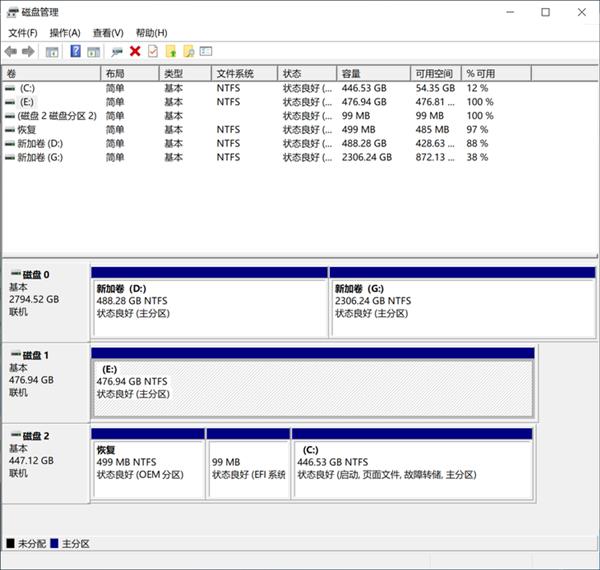
Task: Click the 磁盘 0 disk label panel
Action: [45, 300]
